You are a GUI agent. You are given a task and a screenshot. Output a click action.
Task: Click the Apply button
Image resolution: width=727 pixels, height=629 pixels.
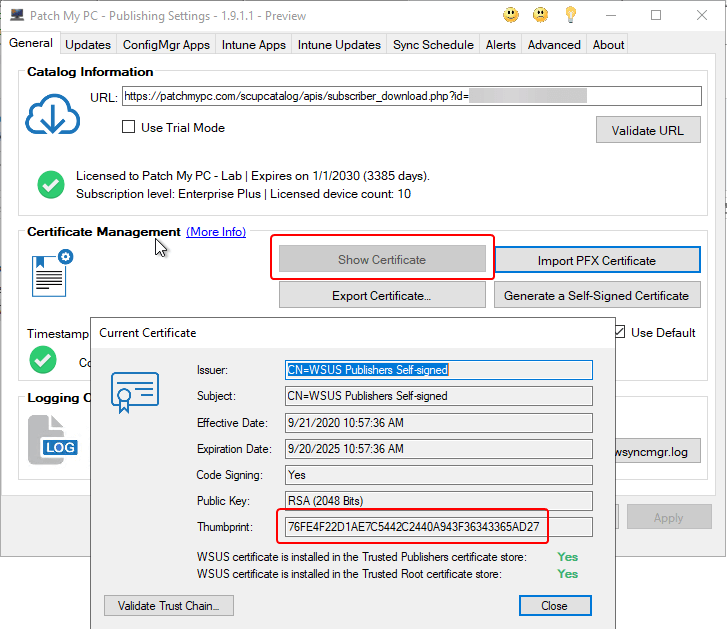pyautogui.click(x=669, y=517)
